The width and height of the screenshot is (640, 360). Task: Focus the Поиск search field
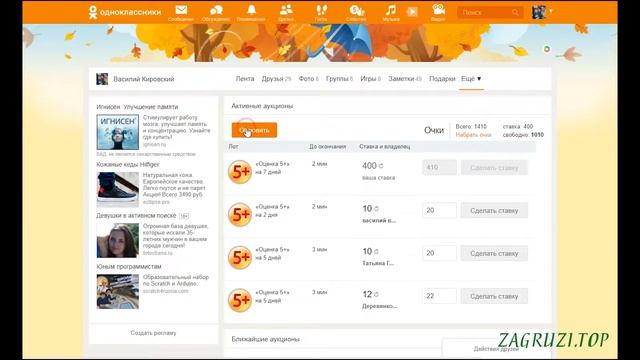pyautogui.click(x=490, y=13)
